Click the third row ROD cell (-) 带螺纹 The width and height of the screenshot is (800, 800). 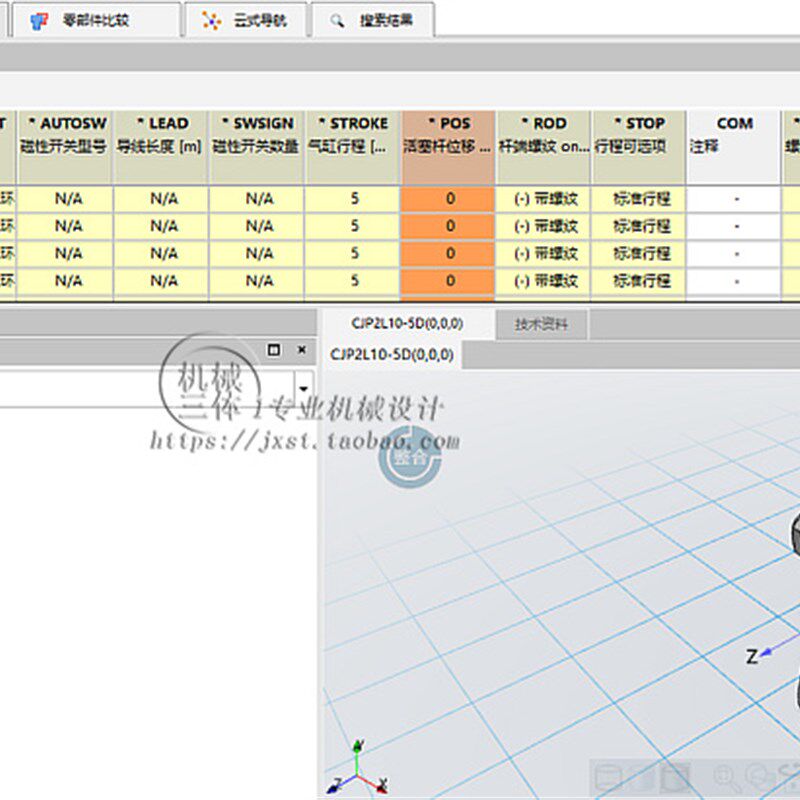544,253
